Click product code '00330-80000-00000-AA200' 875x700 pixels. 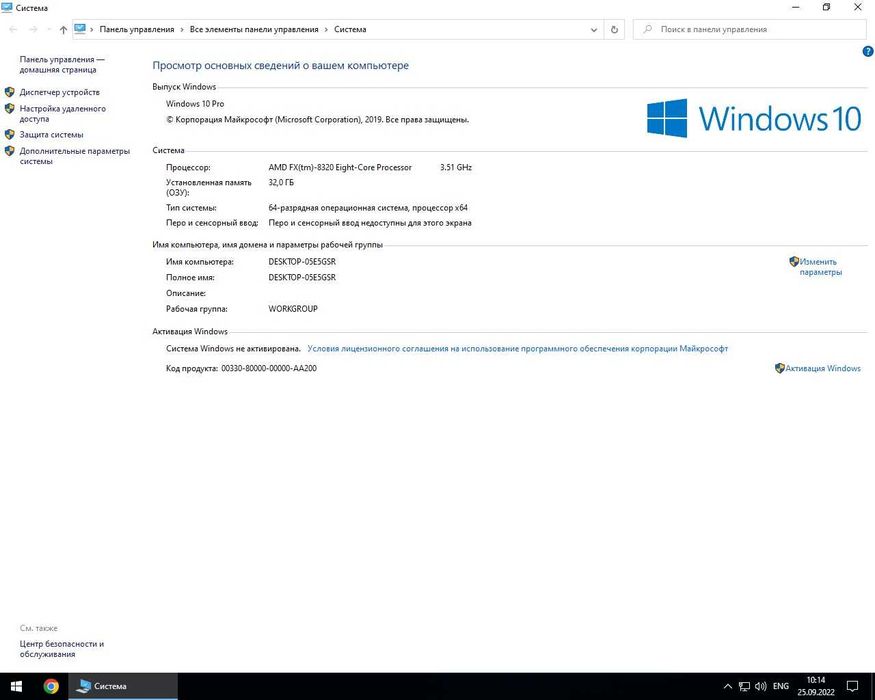pyautogui.click(x=269, y=368)
